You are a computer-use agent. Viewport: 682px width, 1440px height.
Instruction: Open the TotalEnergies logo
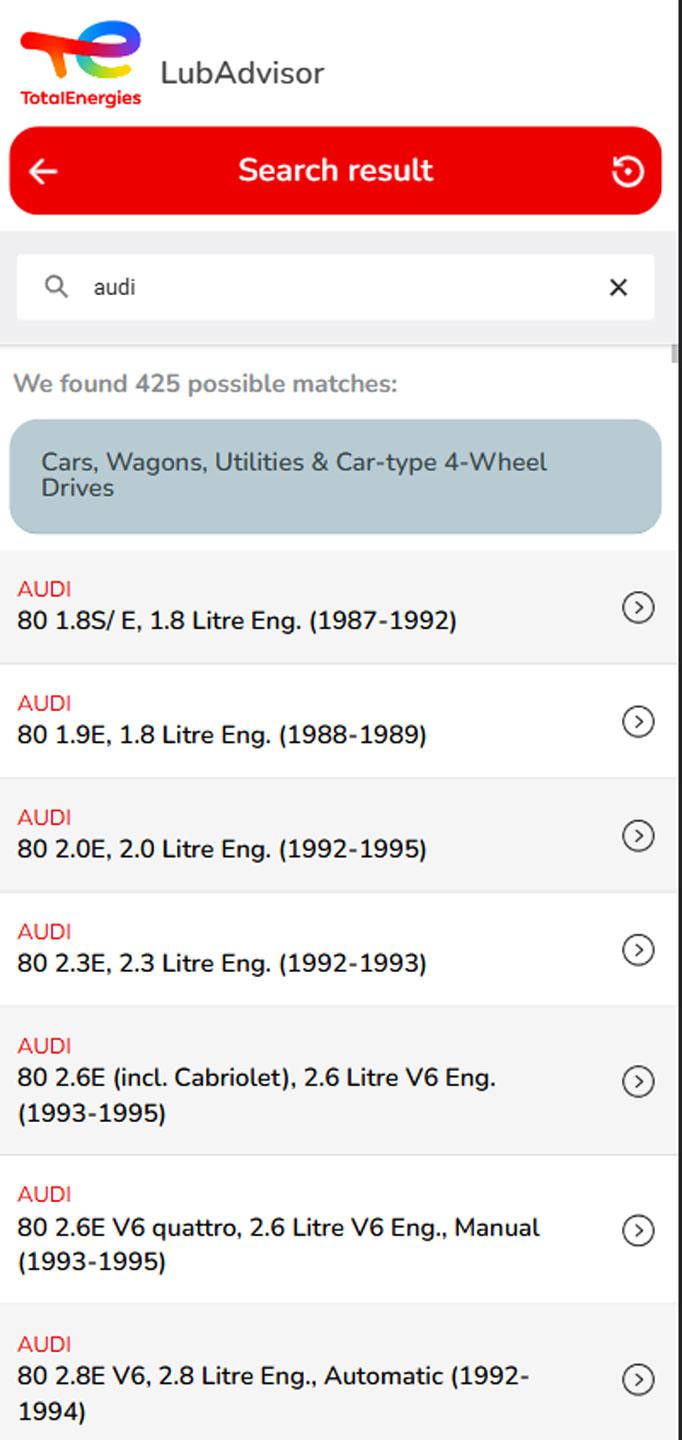click(x=81, y=64)
